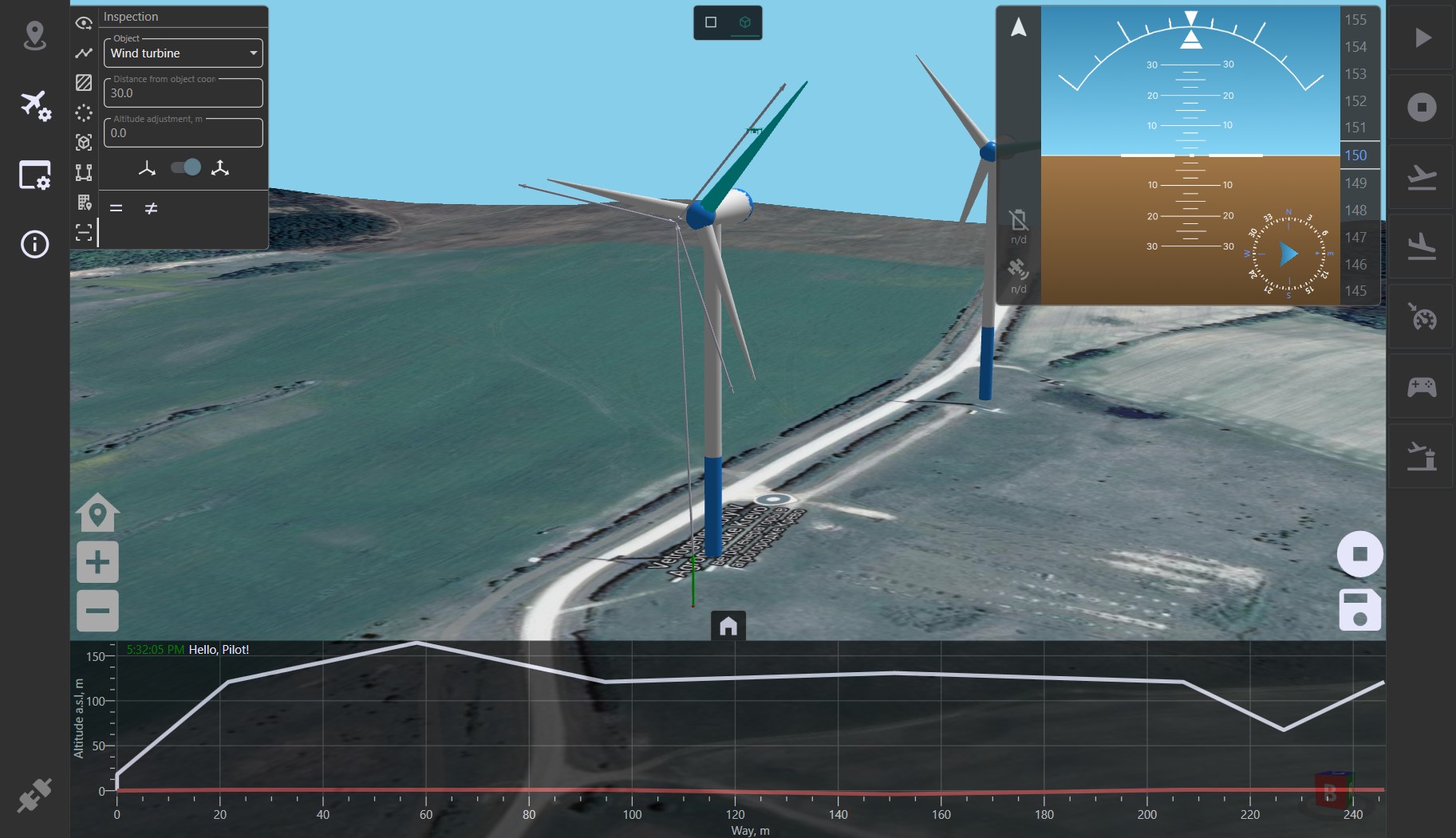Activate the 3D object selection box tool

[84, 142]
